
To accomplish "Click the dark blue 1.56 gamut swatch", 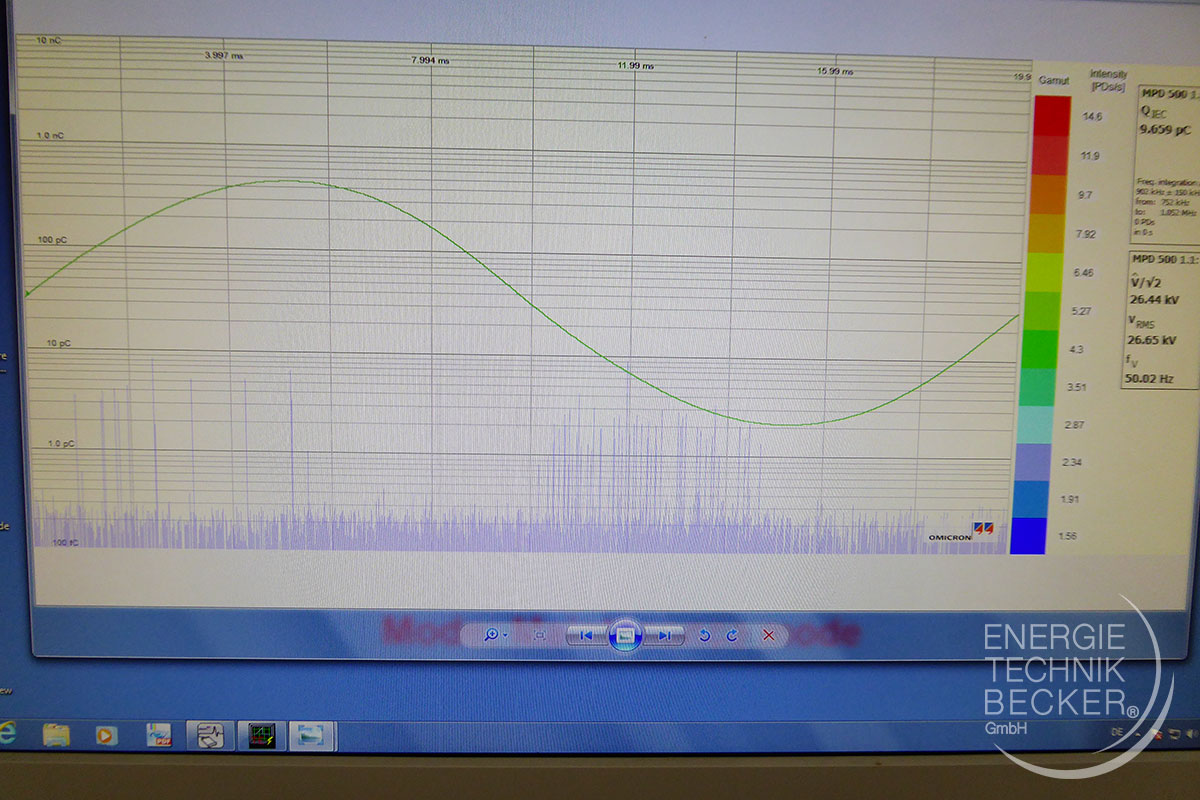I will click(1028, 536).
